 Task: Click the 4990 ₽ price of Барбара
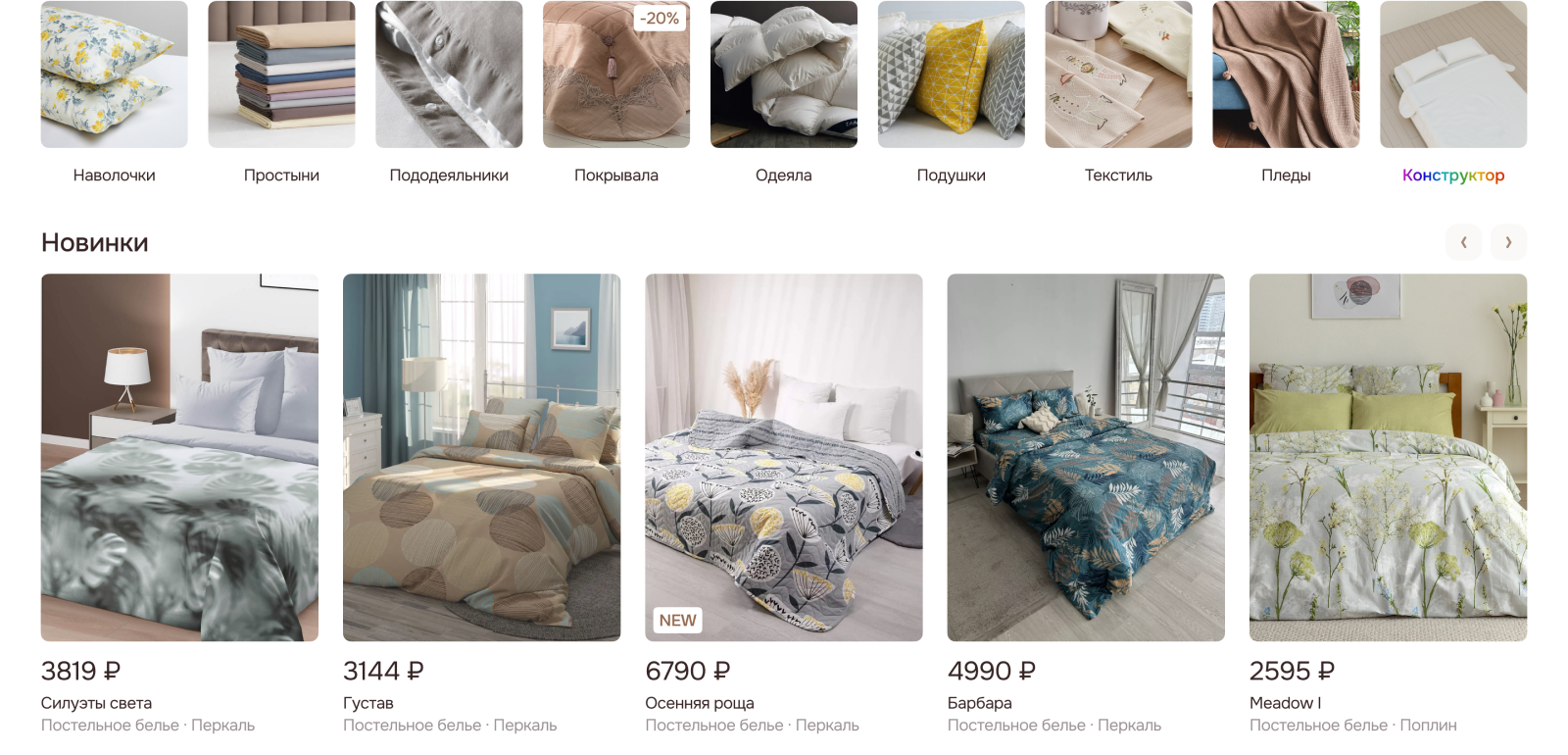(x=992, y=671)
